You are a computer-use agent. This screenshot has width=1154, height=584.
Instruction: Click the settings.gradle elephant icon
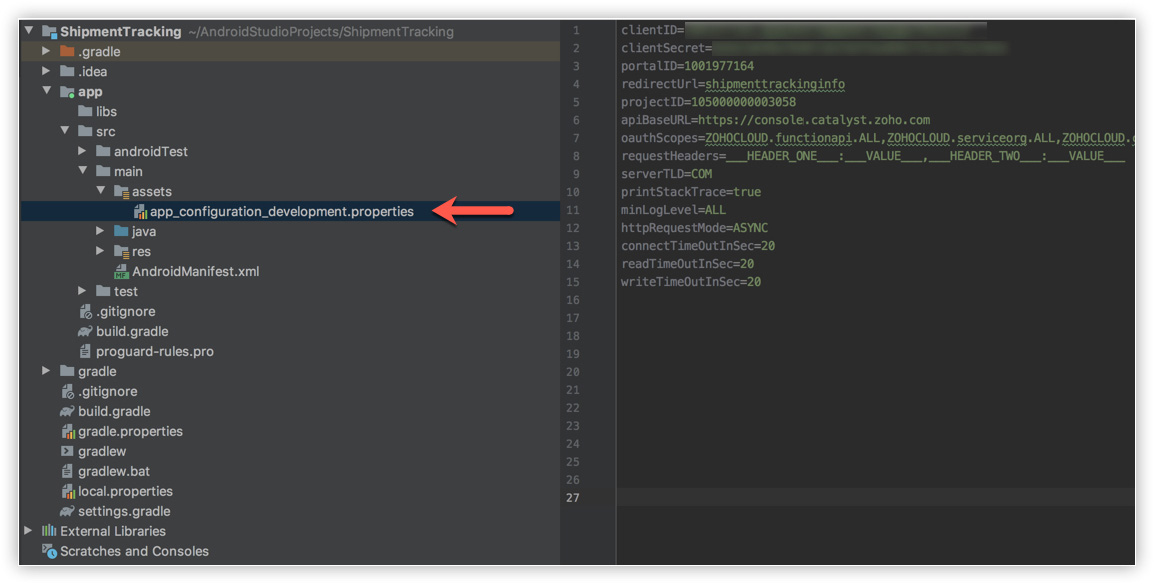tap(67, 510)
